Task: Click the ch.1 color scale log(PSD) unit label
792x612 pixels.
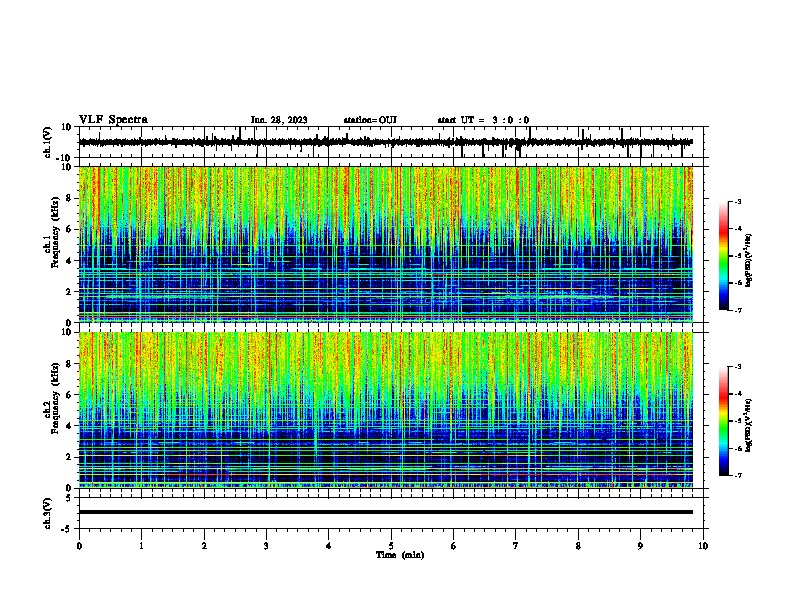Action: (x=749, y=260)
